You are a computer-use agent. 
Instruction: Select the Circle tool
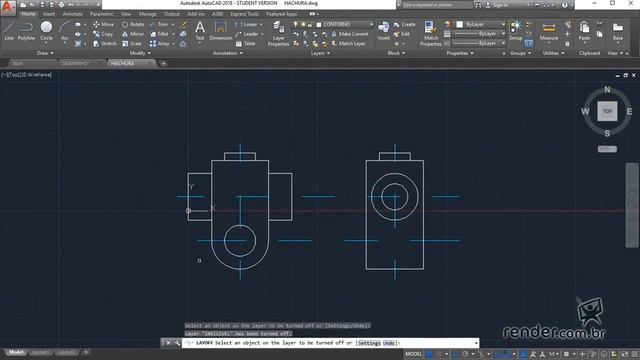tap(46, 31)
